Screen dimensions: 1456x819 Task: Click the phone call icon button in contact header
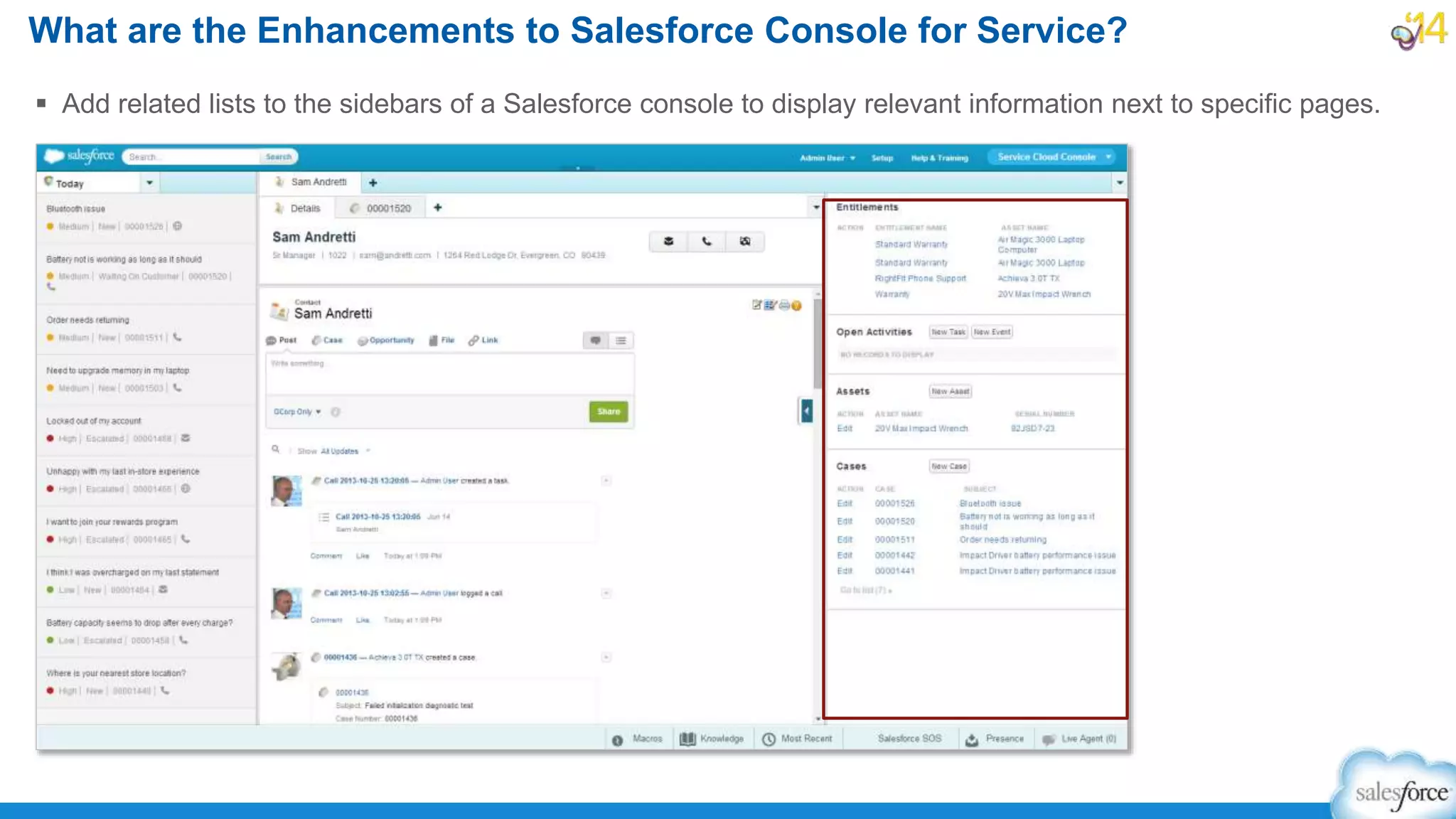point(707,242)
